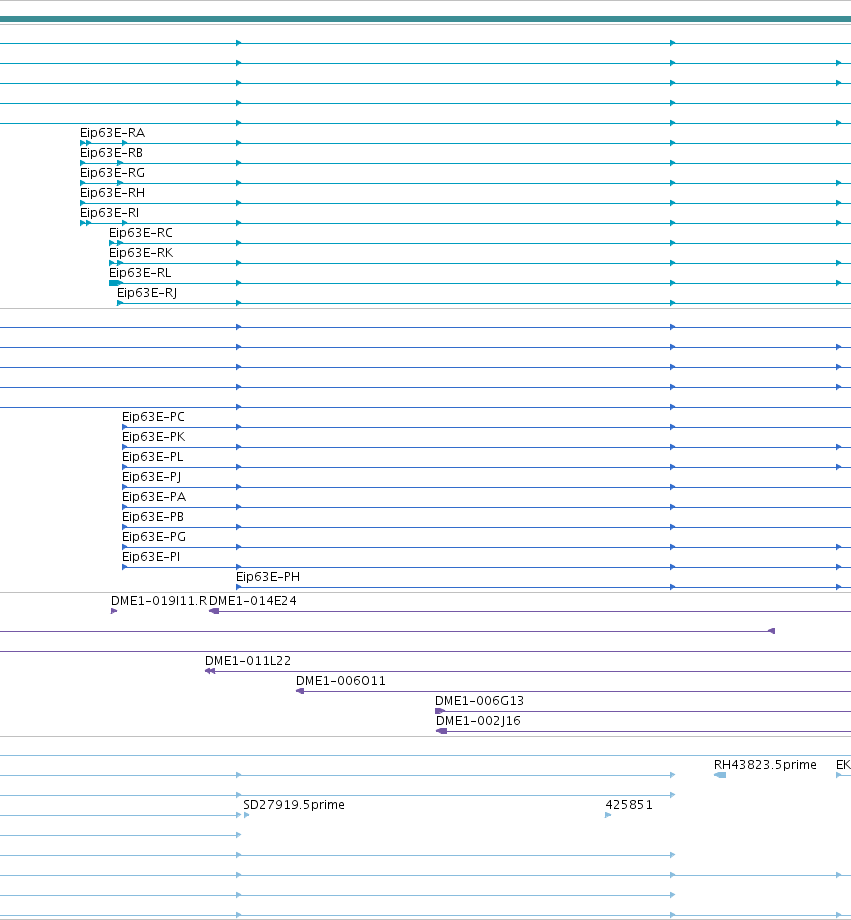
Task: Select the Eip63E-PB protein label
Action: 153,516
